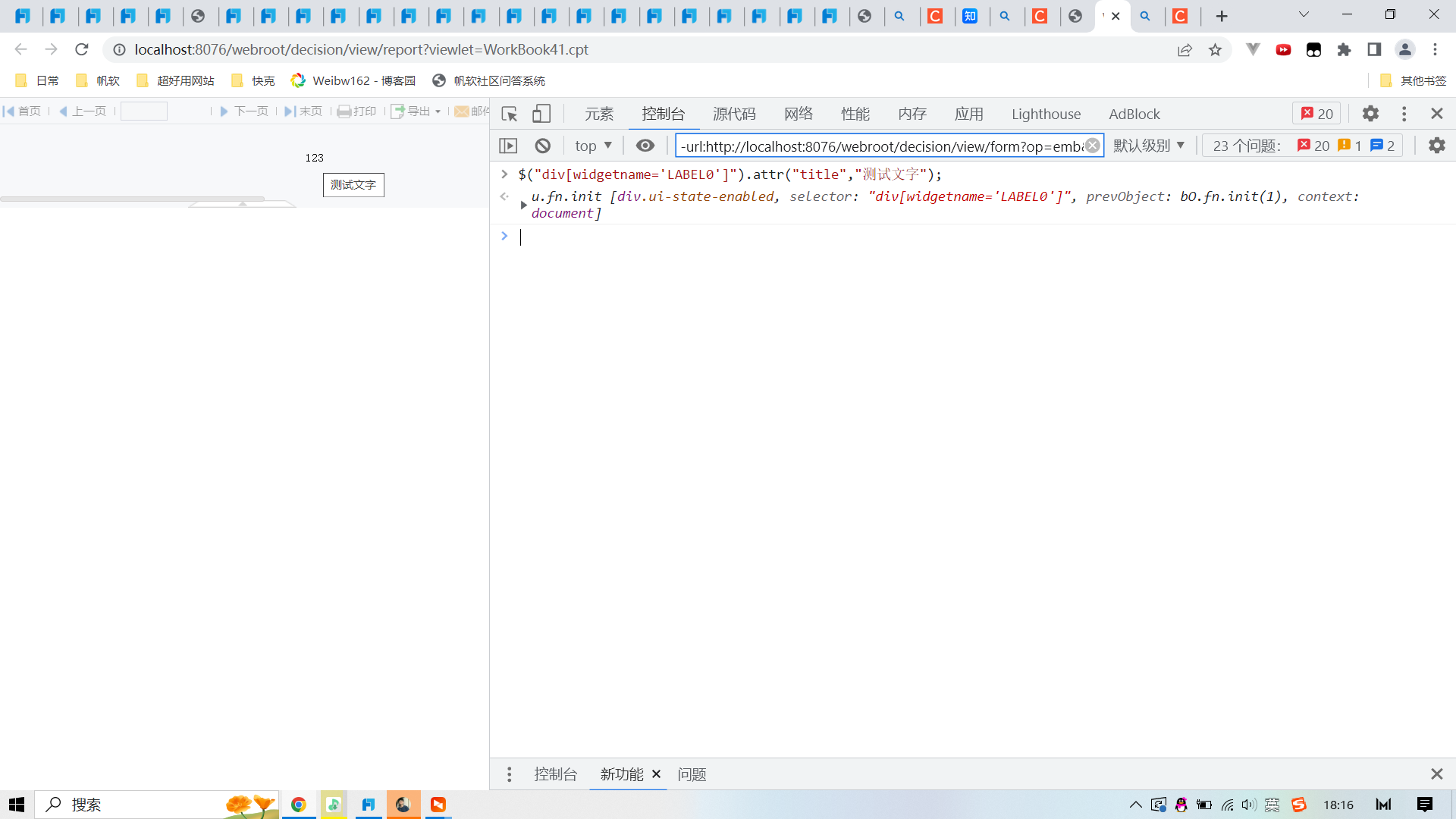1456x819 pixels.
Task: Open the Lighthouse tab
Action: tap(1046, 114)
